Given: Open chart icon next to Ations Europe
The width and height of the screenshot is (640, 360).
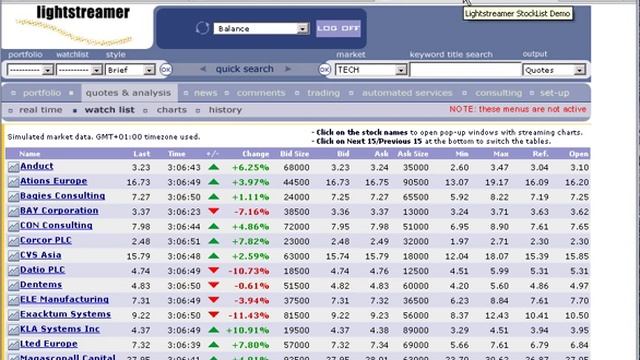Looking at the screenshot, I should [x=13, y=182].
